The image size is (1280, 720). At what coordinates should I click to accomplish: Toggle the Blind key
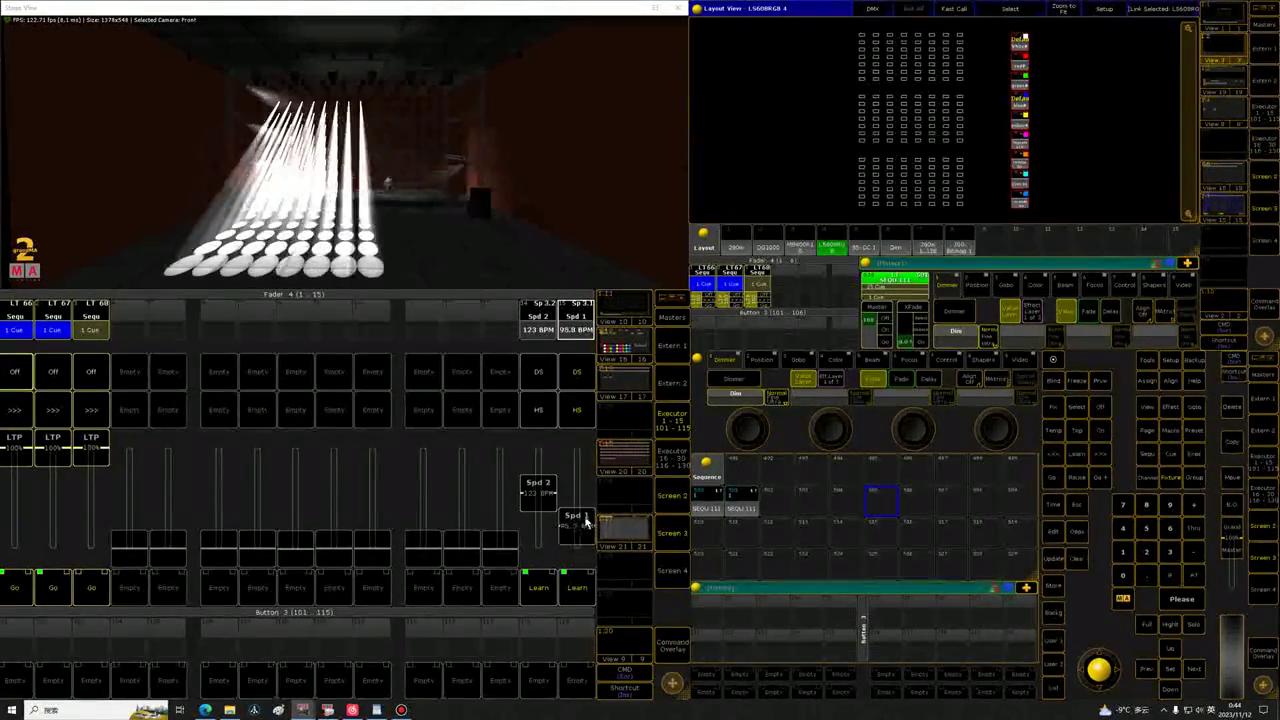1053,381
